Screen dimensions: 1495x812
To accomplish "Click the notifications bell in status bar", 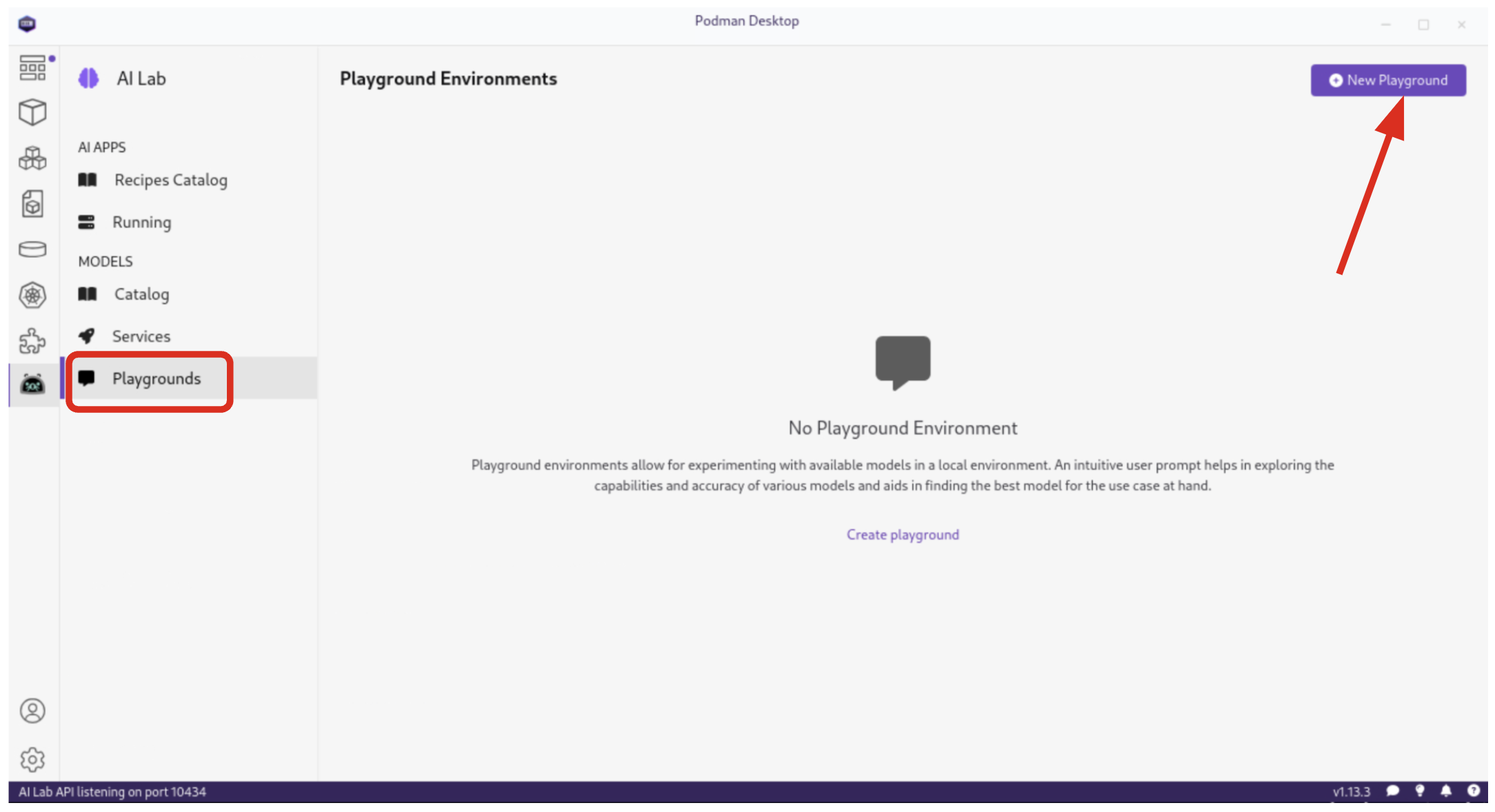I will 1446,791.
